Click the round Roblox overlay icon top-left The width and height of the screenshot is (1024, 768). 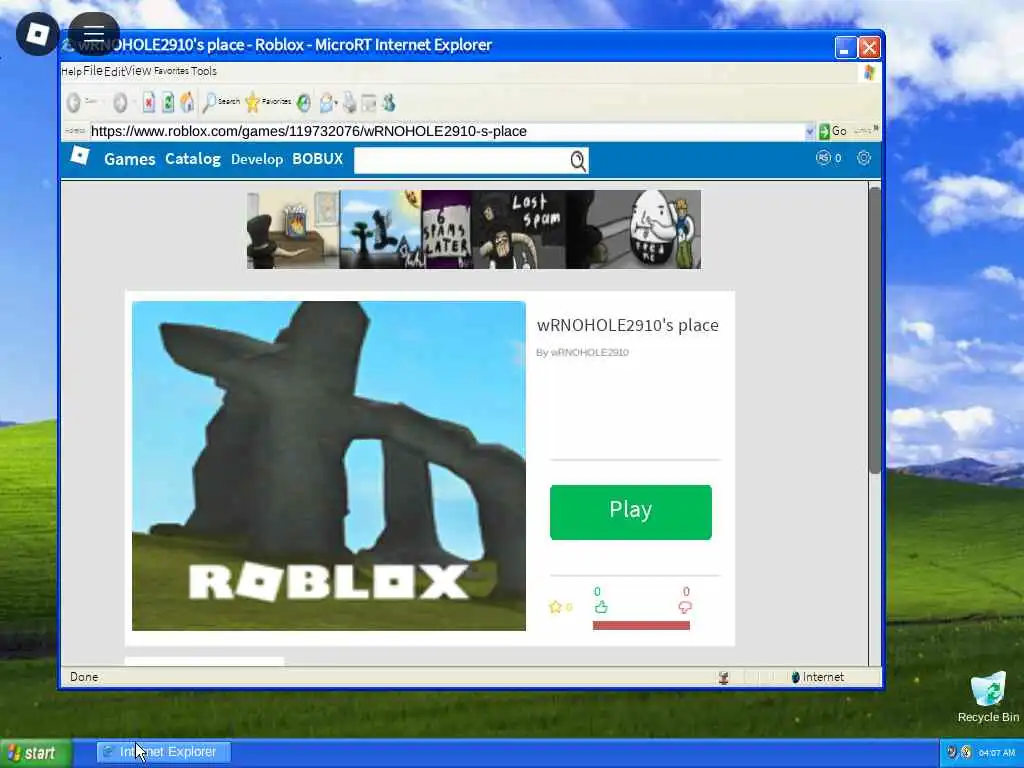pyautogui.click(x=38, y=34)
